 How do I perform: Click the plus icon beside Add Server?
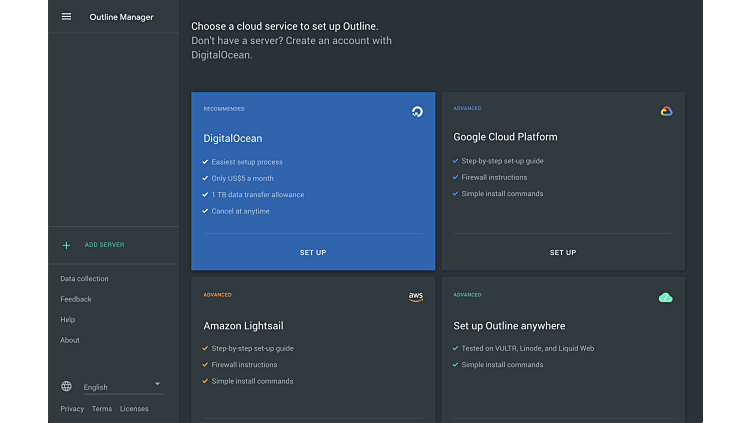[x=66, y=245]
